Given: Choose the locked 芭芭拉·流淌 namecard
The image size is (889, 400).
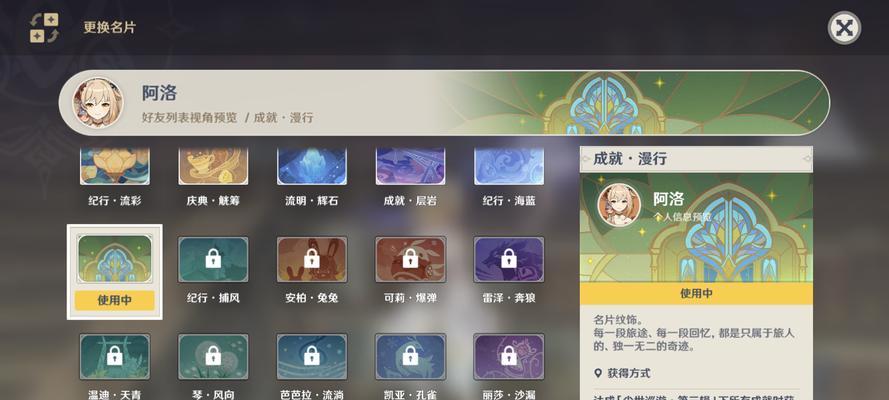Looking at the screenshot, I should pyautogui.click(x=312, y=356).
